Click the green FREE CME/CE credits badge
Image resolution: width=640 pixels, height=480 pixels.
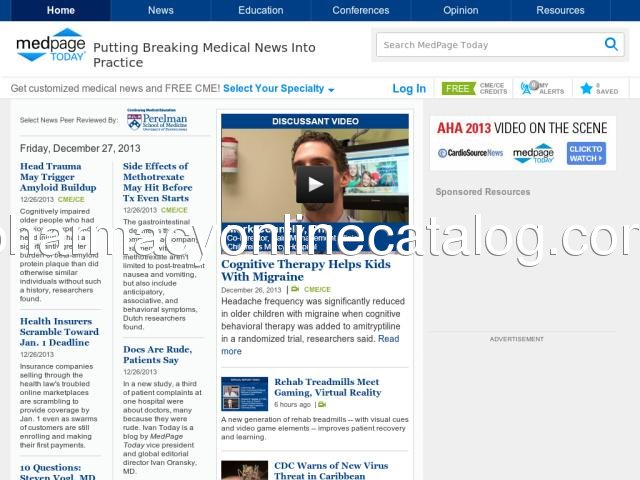pos(458,88)
